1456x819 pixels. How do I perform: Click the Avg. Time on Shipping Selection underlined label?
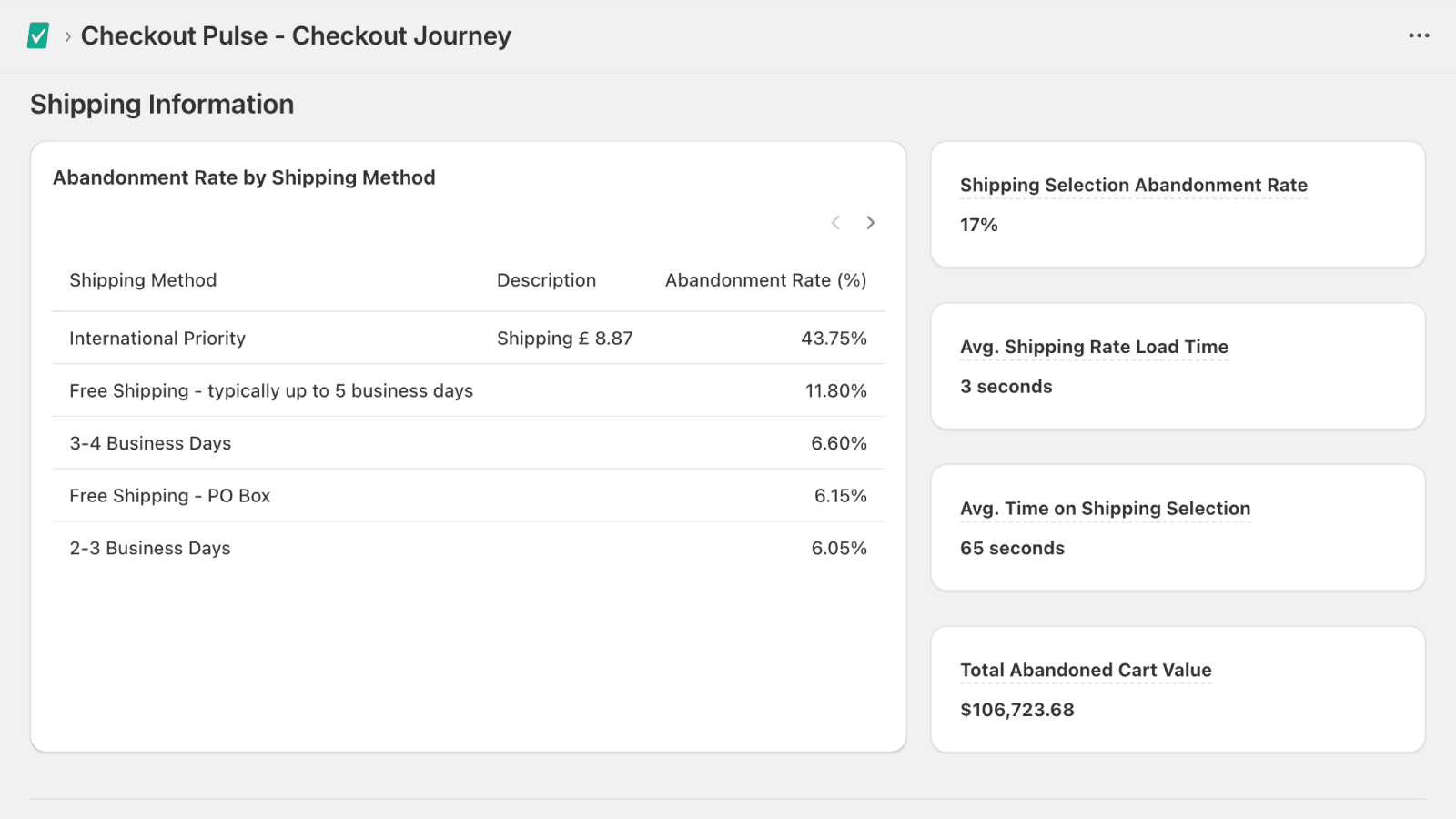click(x=1104, y=509)
